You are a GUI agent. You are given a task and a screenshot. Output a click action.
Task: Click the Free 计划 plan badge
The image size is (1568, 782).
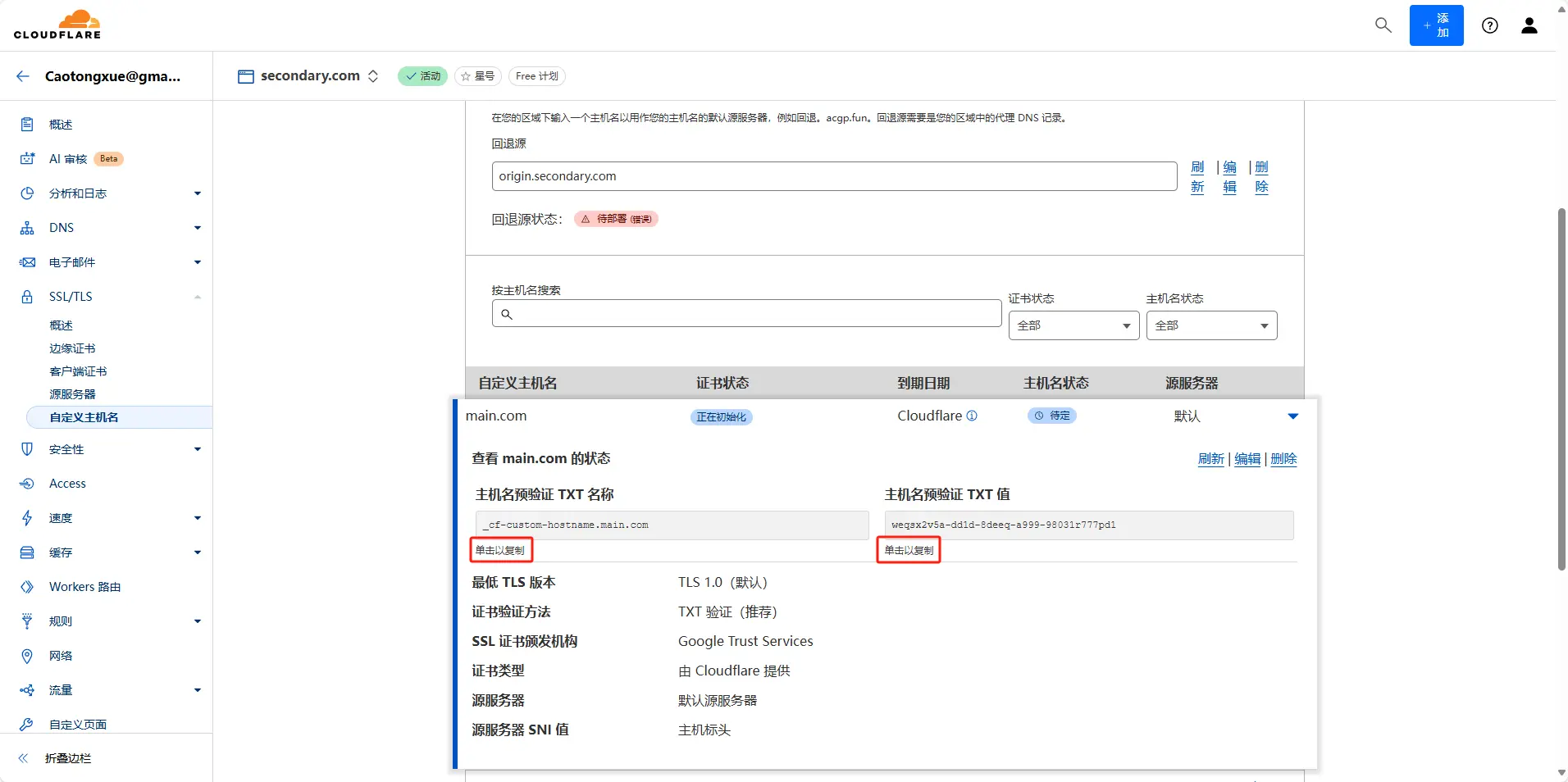click(537, 76)
